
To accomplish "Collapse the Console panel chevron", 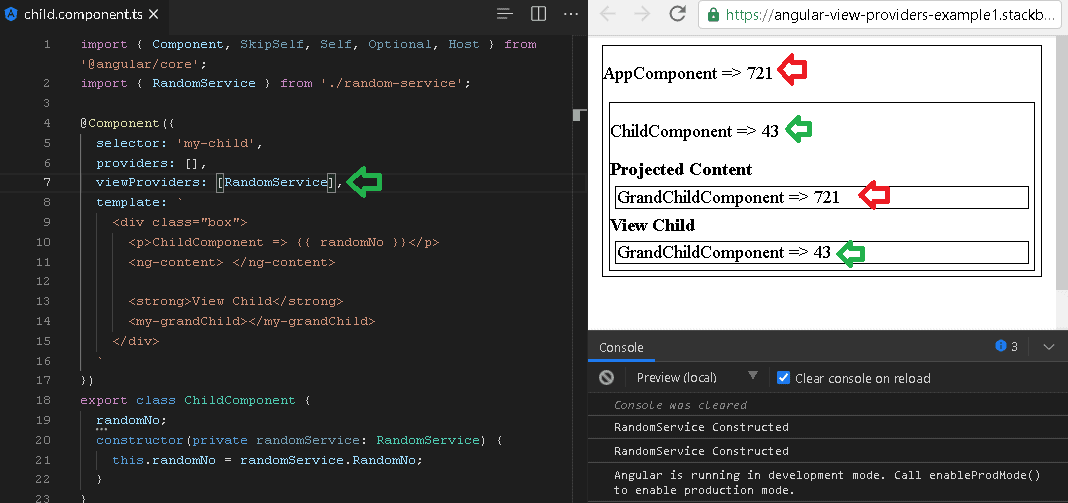I will pyautogui.click(x=1049, y=347).
